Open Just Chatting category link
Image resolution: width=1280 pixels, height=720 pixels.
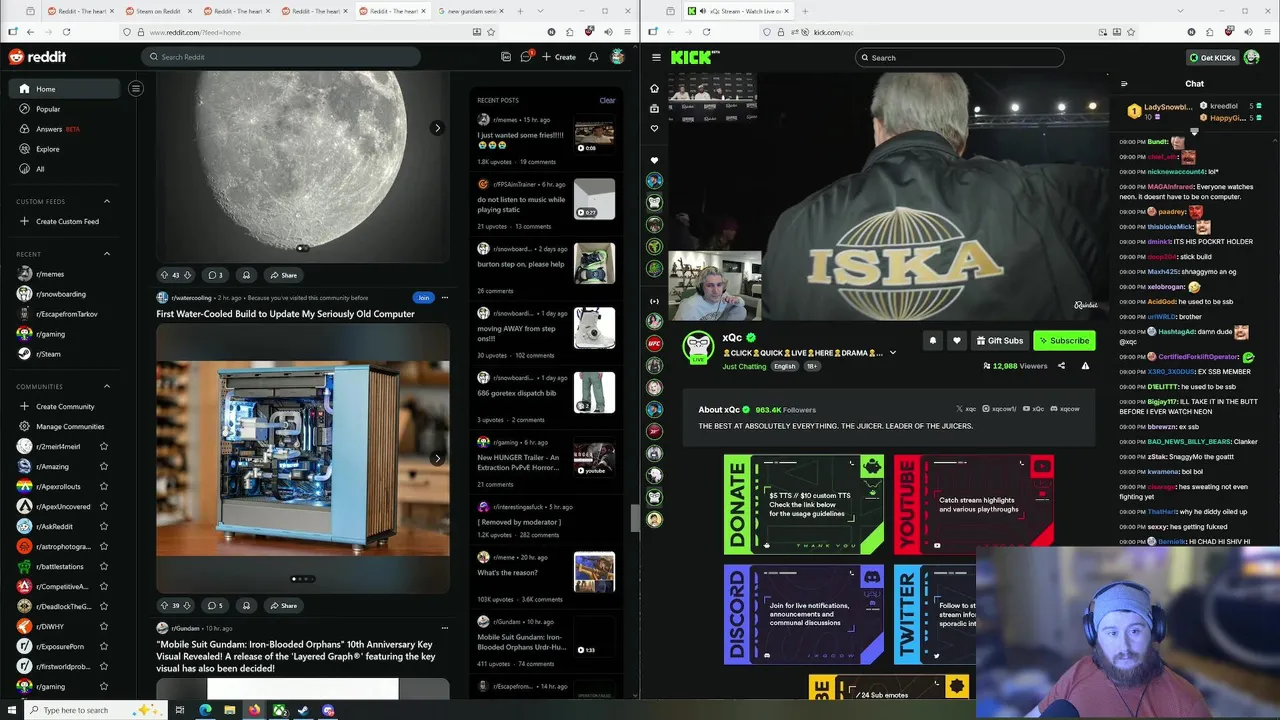click(x=744, y=366)
